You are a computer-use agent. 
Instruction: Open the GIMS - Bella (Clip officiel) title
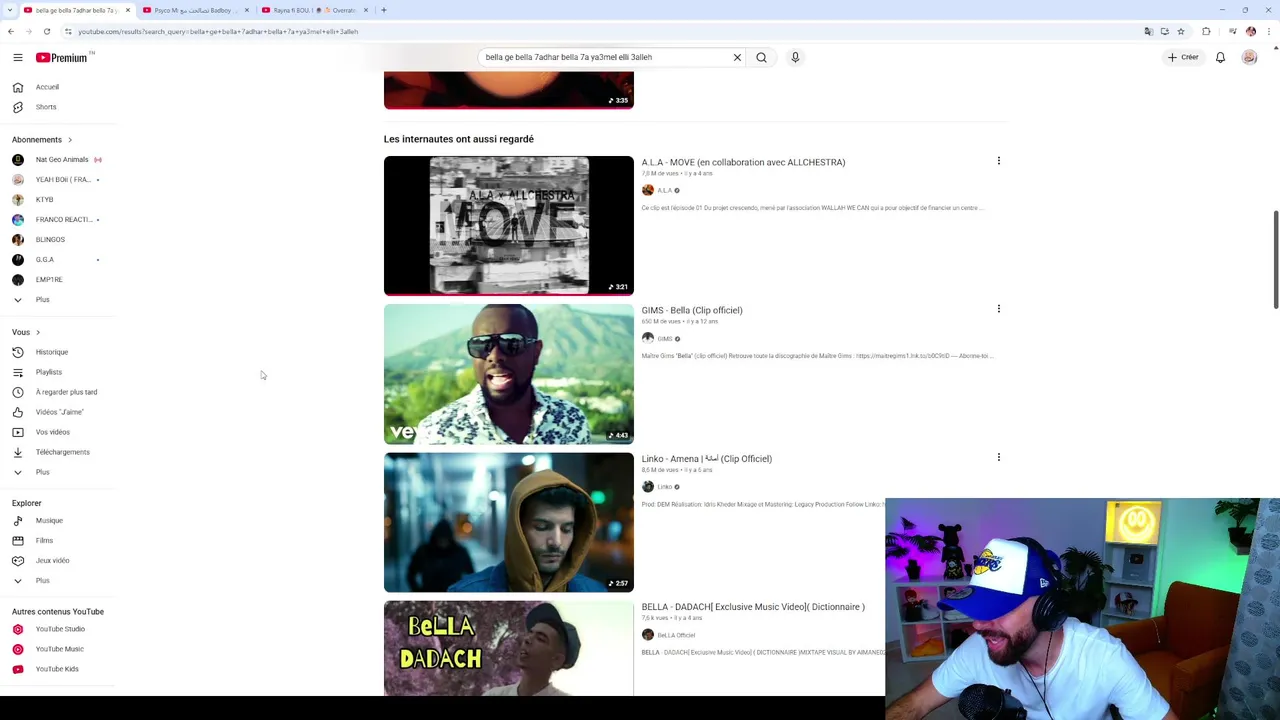(x=692, y=310)
